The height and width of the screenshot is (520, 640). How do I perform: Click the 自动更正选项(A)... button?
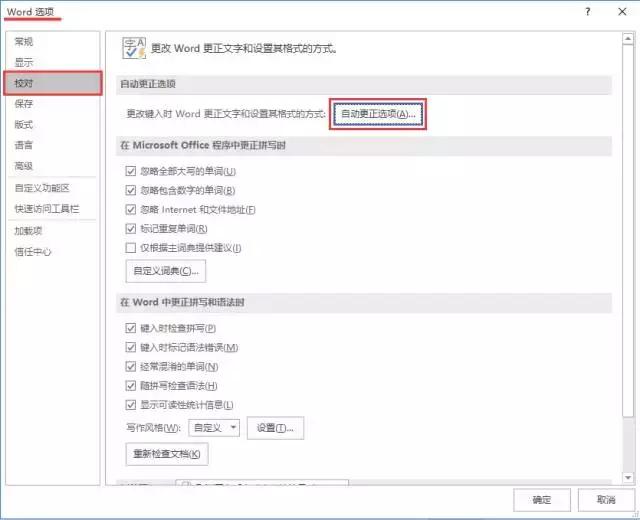coord(378,114)
